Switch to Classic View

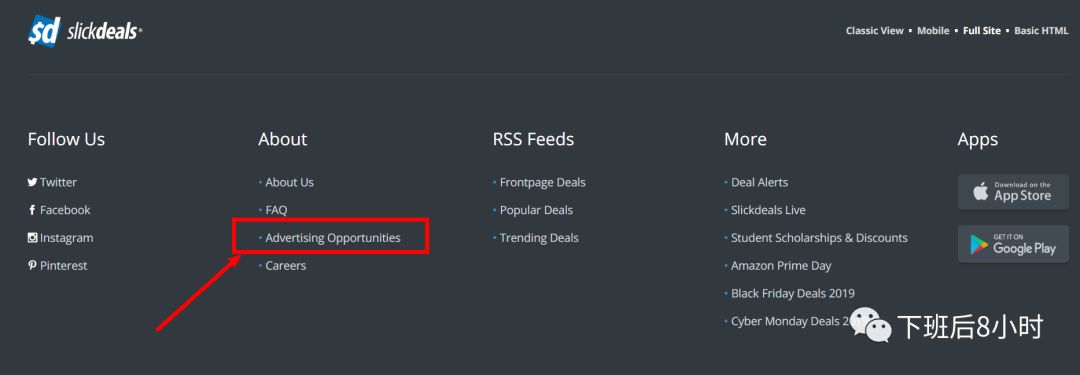(875, 31)
